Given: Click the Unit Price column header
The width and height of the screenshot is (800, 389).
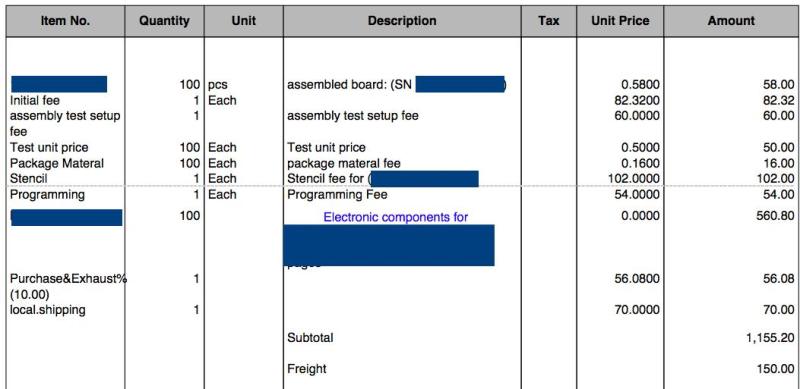Looking at the screenshot, I should [x=620, y=21].
